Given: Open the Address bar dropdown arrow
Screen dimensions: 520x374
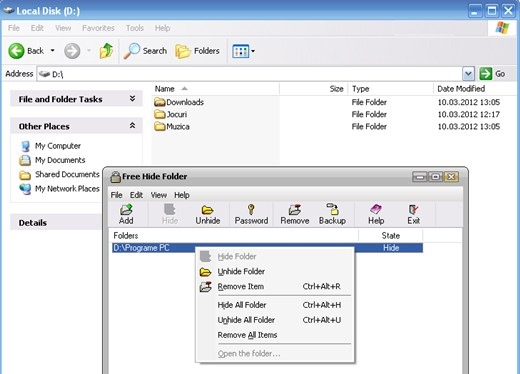Looking at the screenshot, I should pyautogui.click(x=468, y=74).
